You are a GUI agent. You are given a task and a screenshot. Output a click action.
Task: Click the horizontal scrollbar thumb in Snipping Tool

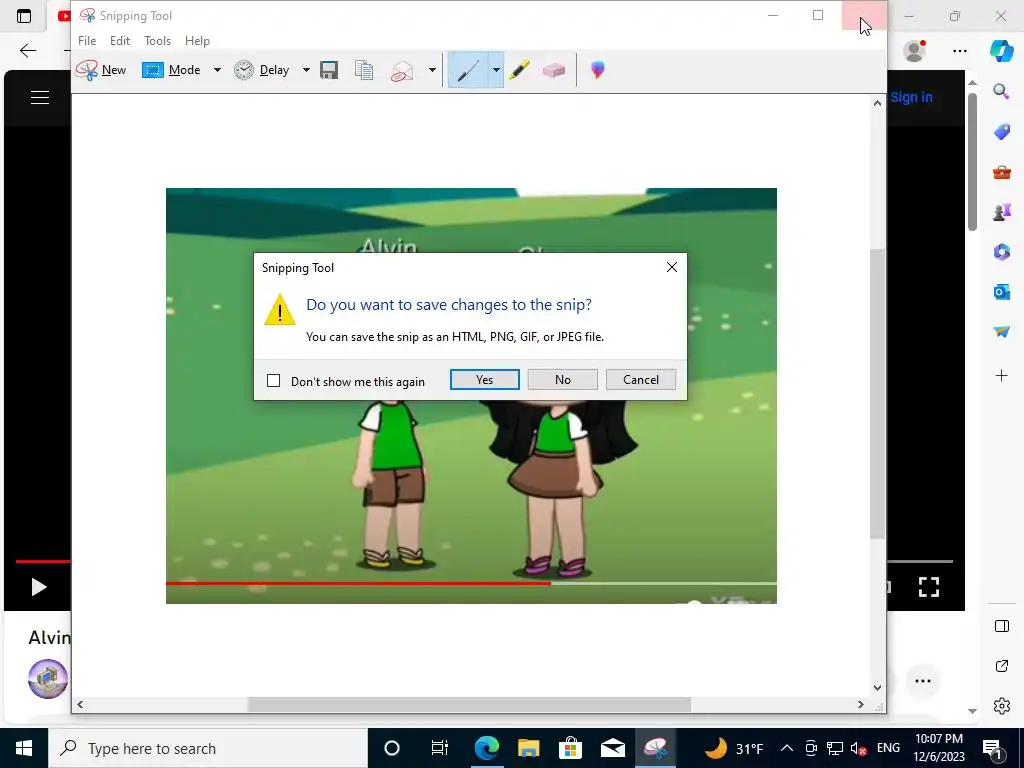pyautogui.click(x=469, y=705)
